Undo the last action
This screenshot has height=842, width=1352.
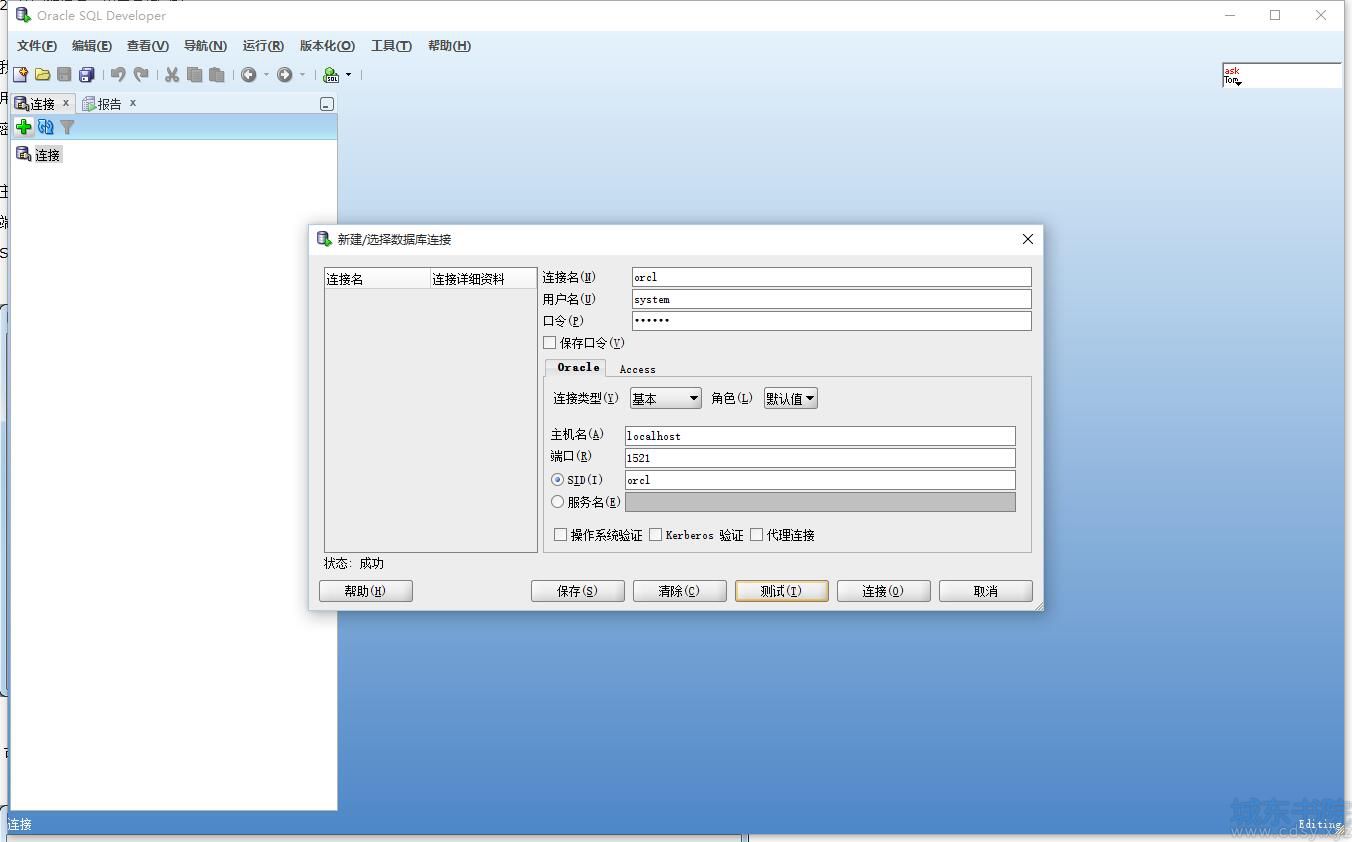pos(118,75)
